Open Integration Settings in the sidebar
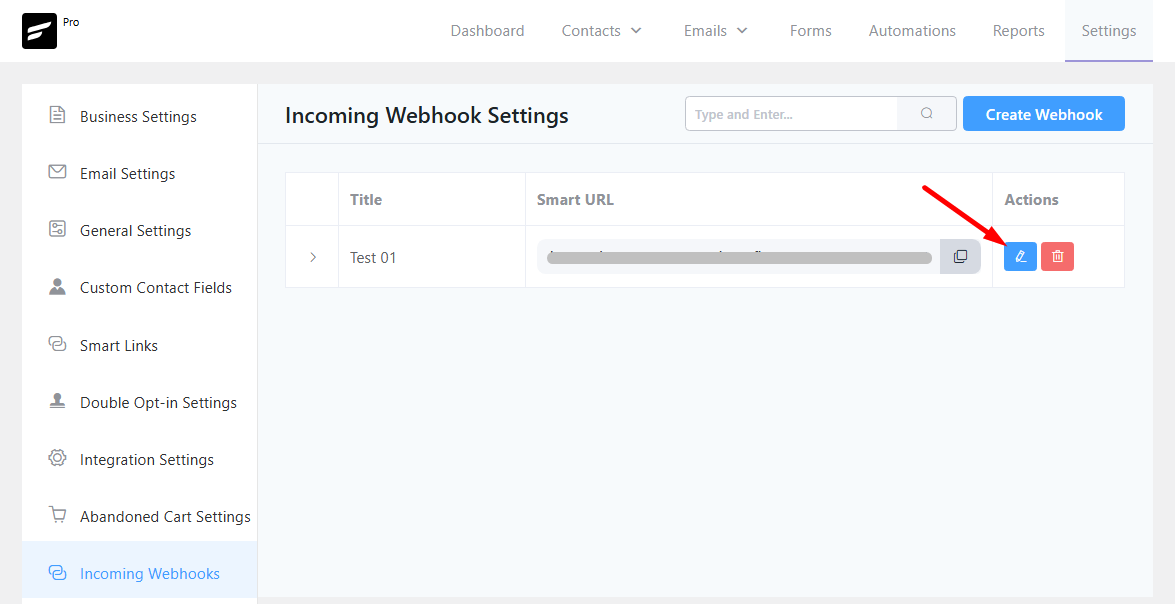The height and width of the screenshot is (604, 1175). click(146, 460)
